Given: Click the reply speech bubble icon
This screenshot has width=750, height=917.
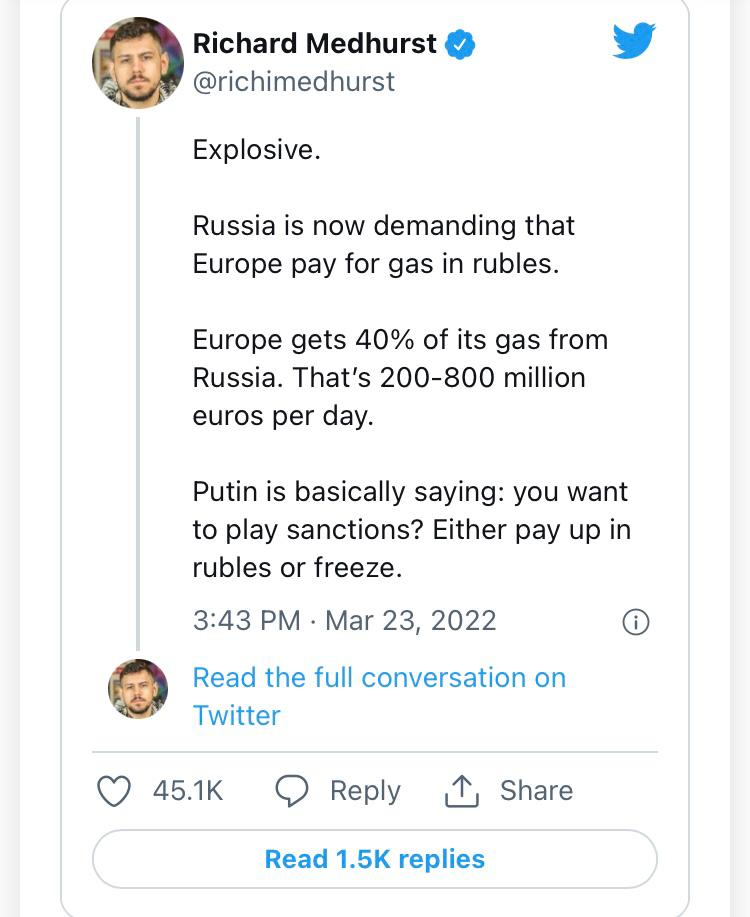Looking at the screenshot, I should (x=292, y=791).
